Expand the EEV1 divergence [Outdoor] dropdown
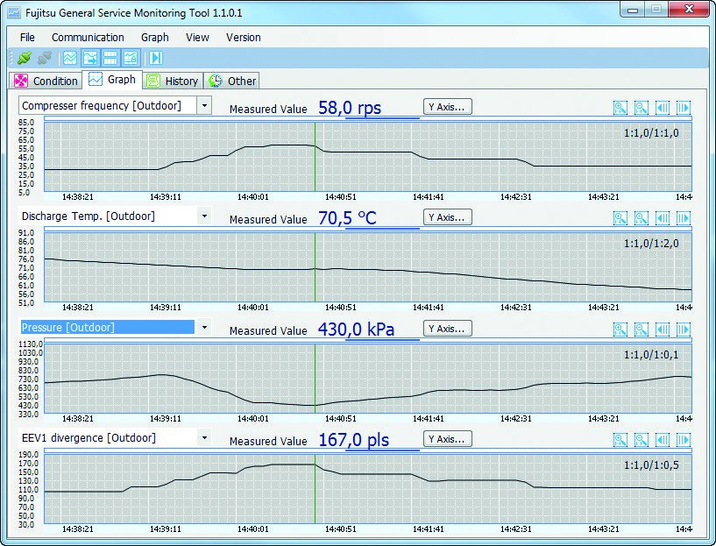The width and height of the screenshot is (716, 546). tap(204, 438)
